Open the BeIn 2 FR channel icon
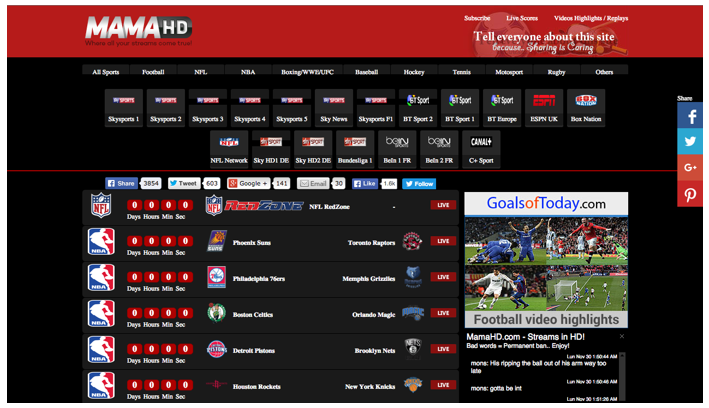The height and width of the screenshot is (408, 709). coord(439,149)
